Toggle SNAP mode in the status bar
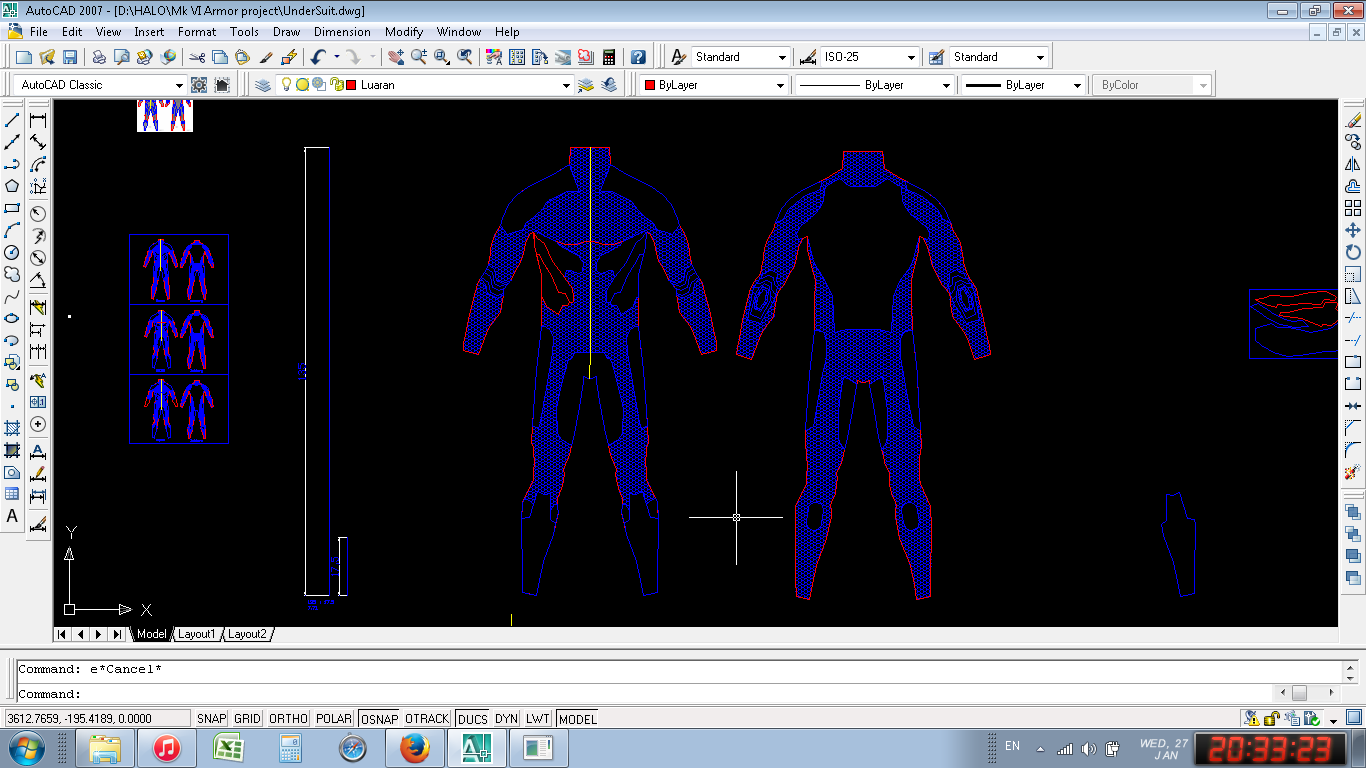1366x768 pixels. tap(212, 719)
